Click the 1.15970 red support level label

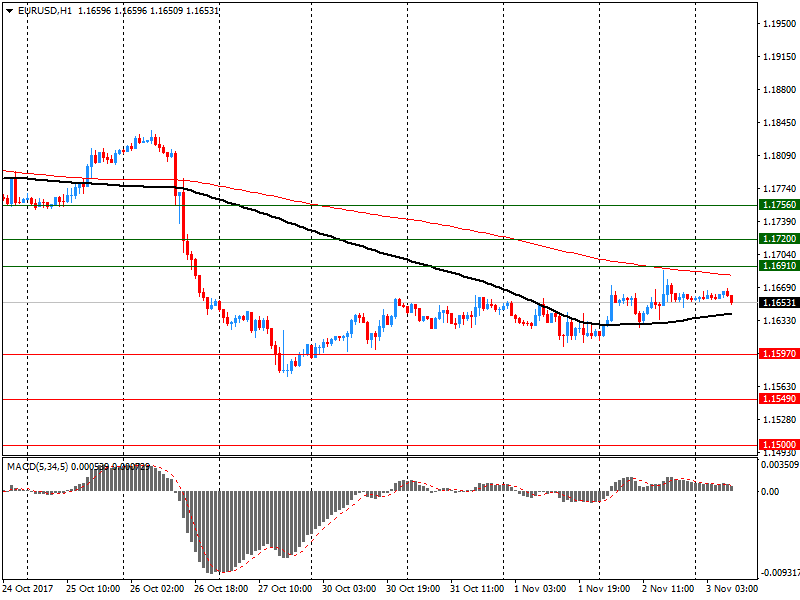tap(779, 354)
